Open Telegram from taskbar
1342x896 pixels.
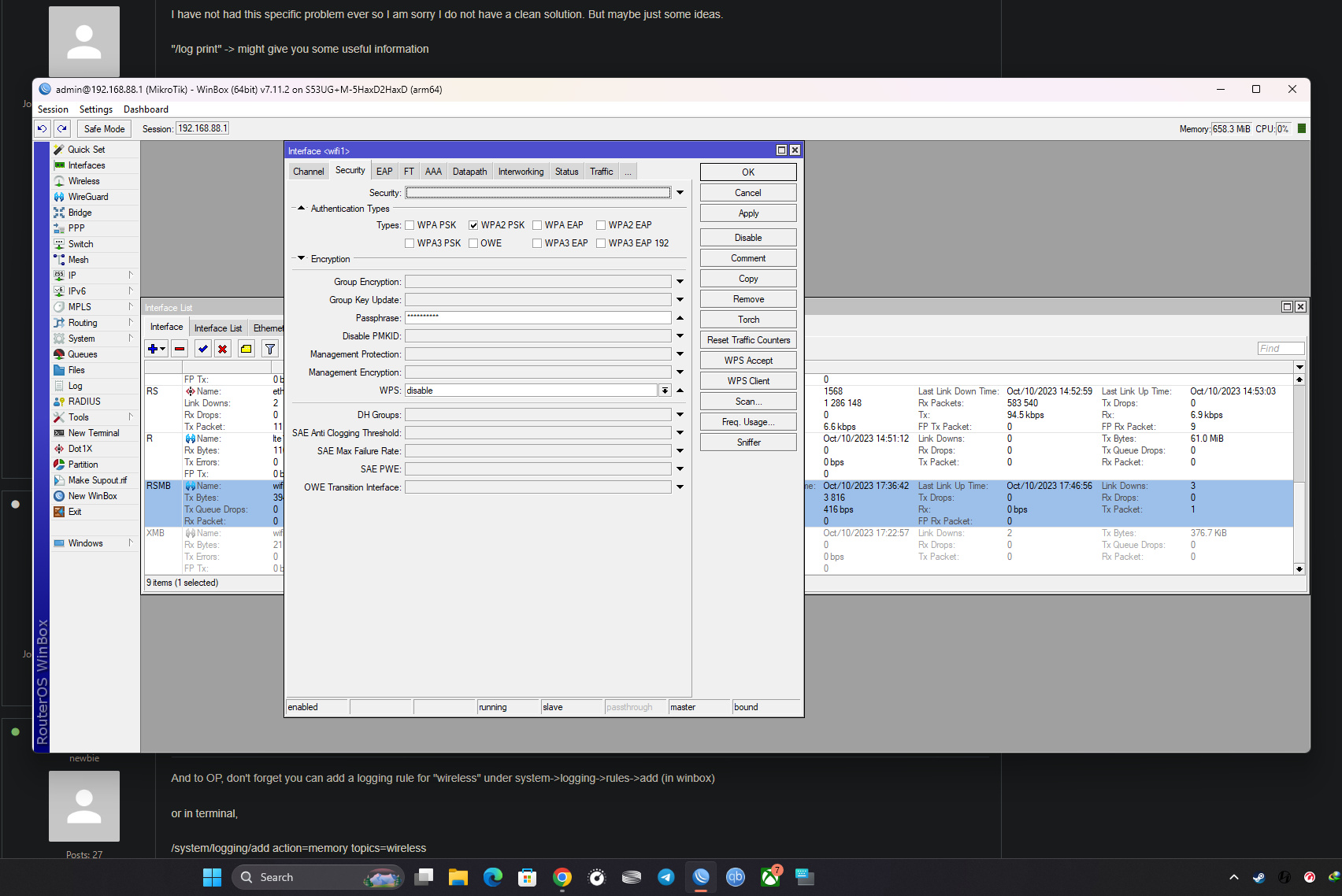(666, 877)
